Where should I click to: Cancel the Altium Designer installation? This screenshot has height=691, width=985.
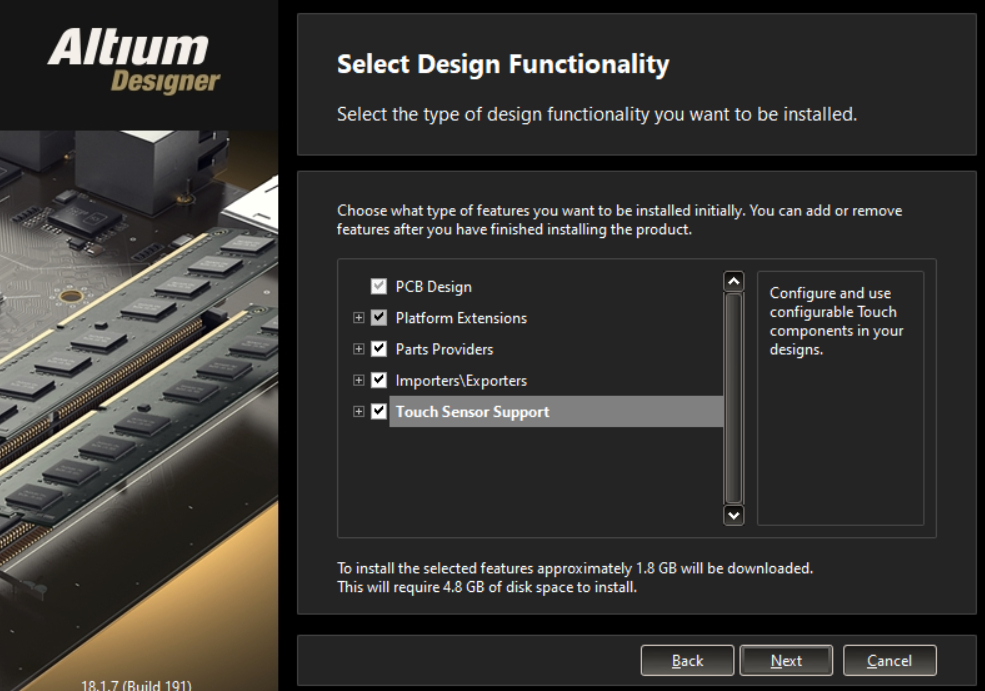[x=890, y=660]
